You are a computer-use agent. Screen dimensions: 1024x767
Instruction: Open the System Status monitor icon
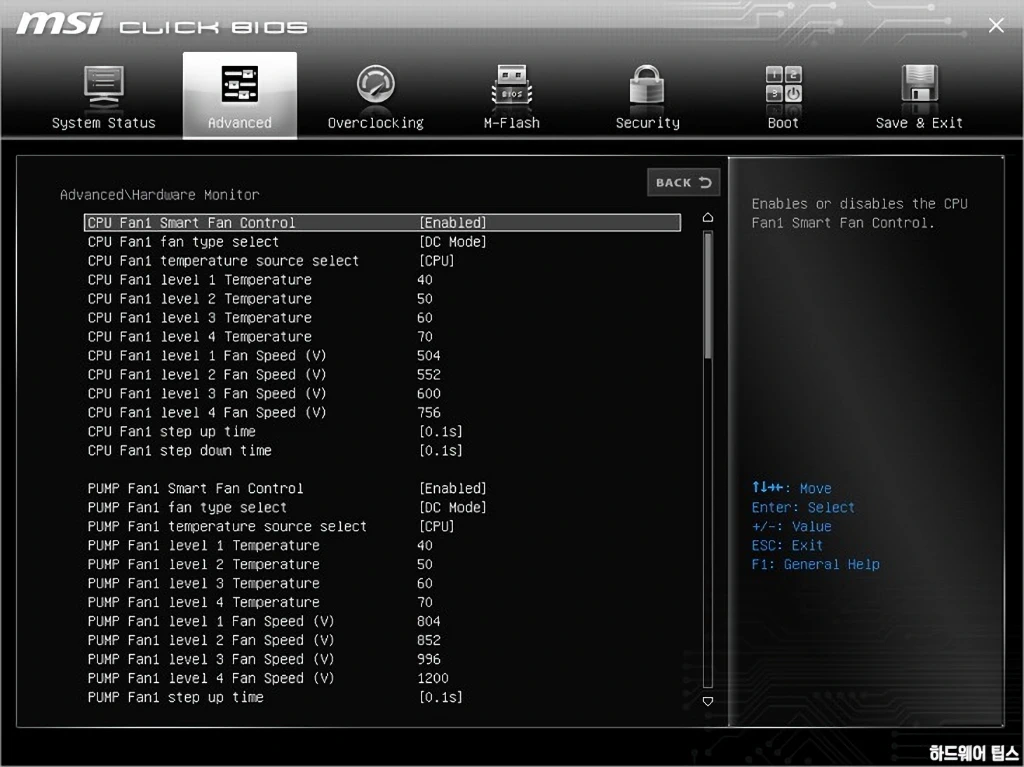(103, 87)
